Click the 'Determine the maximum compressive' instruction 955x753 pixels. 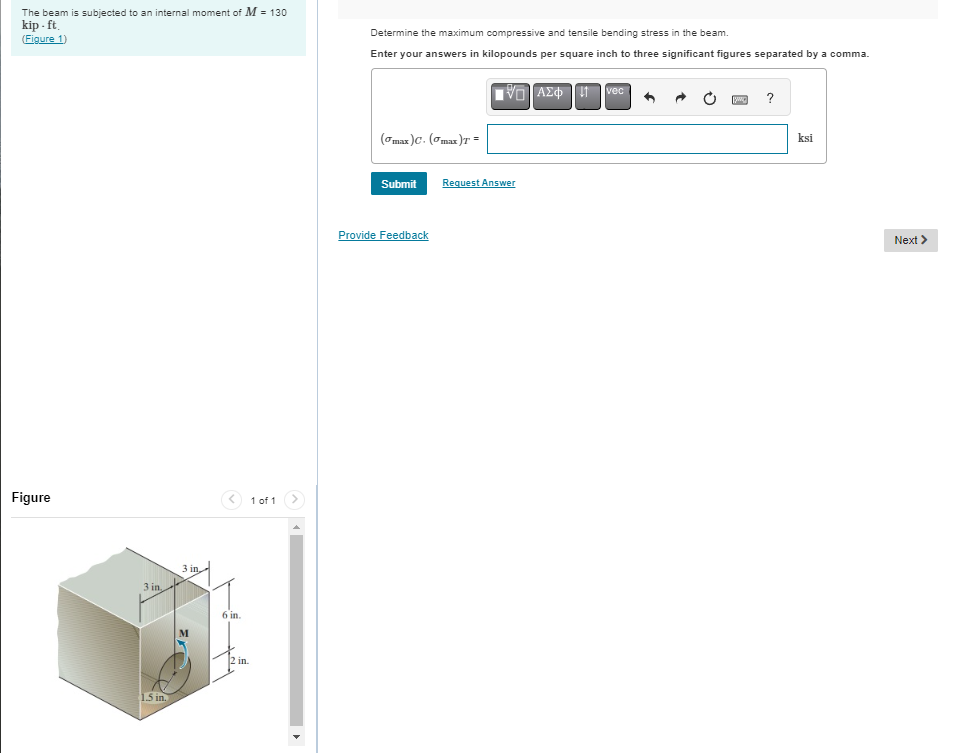pos(549,33)
